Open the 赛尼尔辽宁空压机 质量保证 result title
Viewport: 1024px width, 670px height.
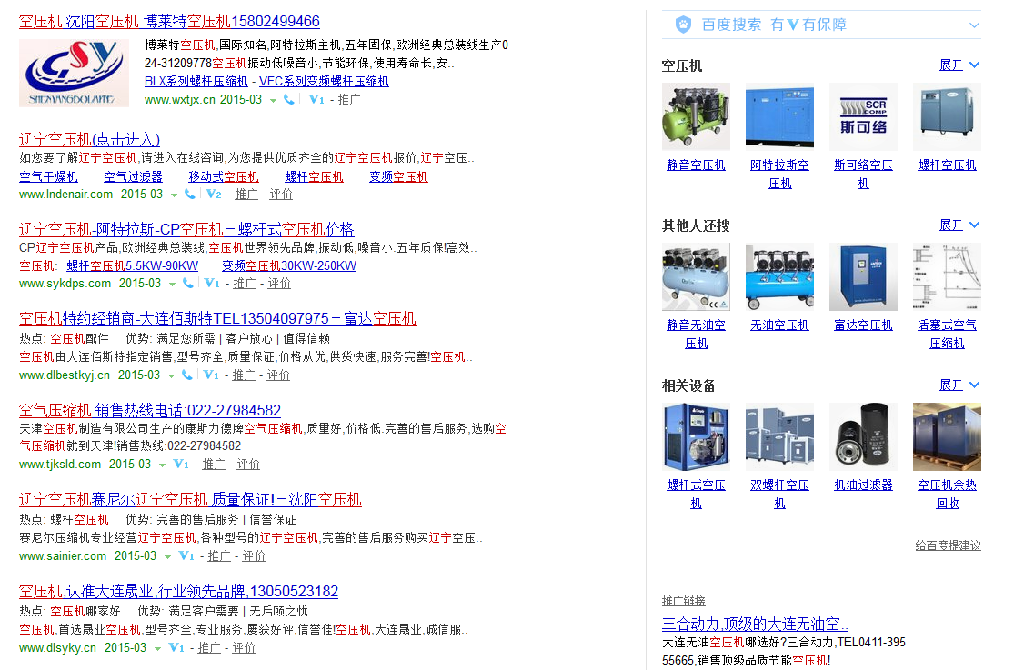pyautogui.click(x=190, y=500)
